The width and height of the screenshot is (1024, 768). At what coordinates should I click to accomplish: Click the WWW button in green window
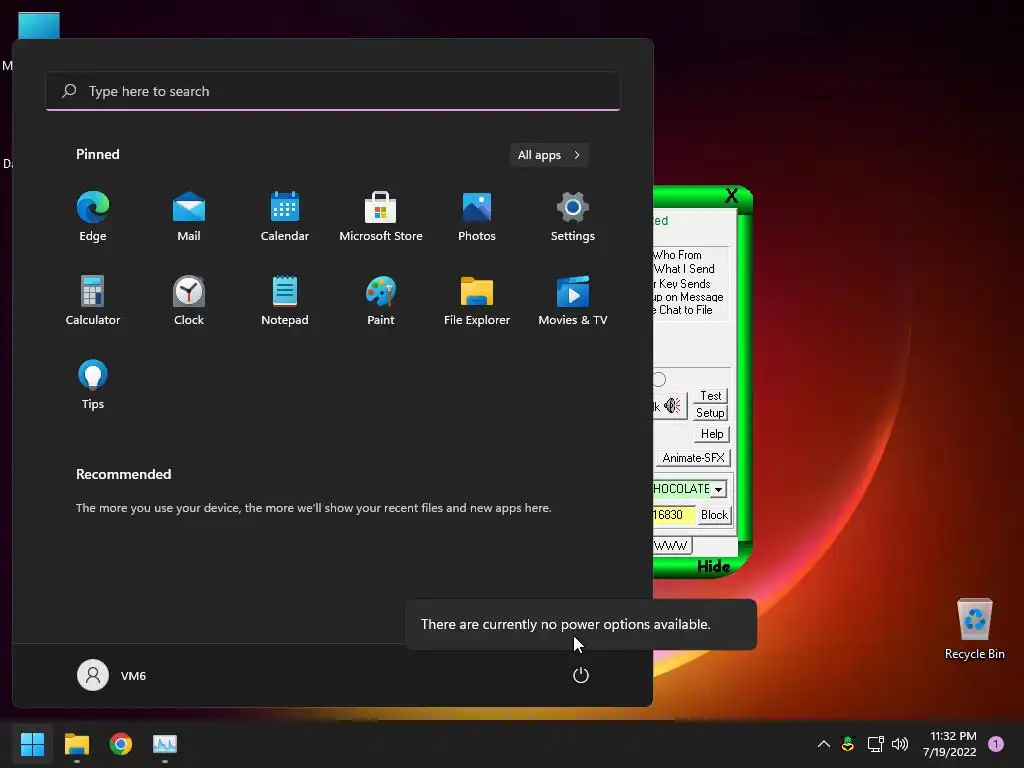click(x=672, y=545)
